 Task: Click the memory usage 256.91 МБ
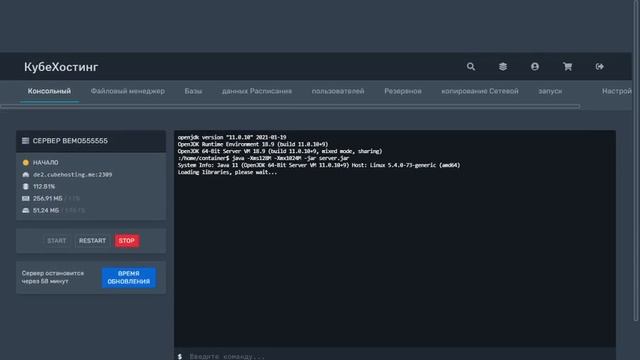48,198
